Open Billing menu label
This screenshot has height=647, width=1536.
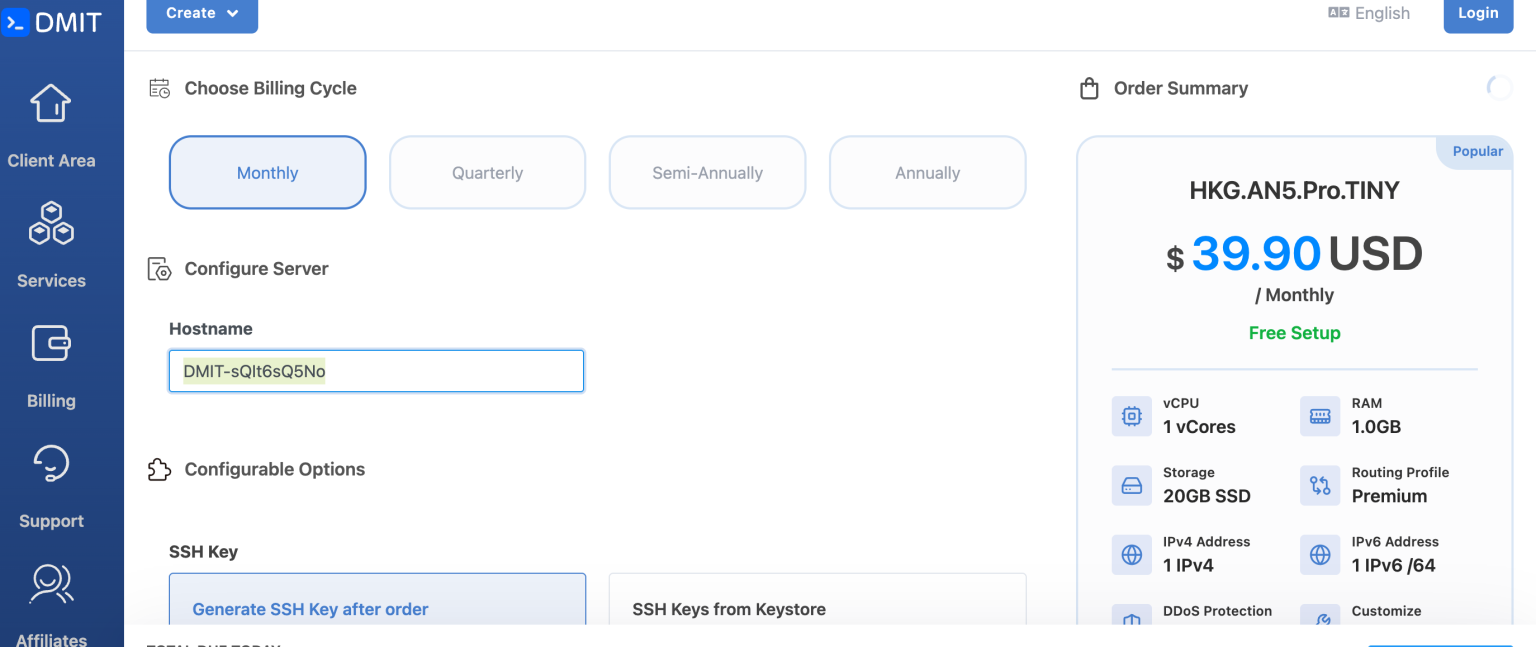(51, 401)
